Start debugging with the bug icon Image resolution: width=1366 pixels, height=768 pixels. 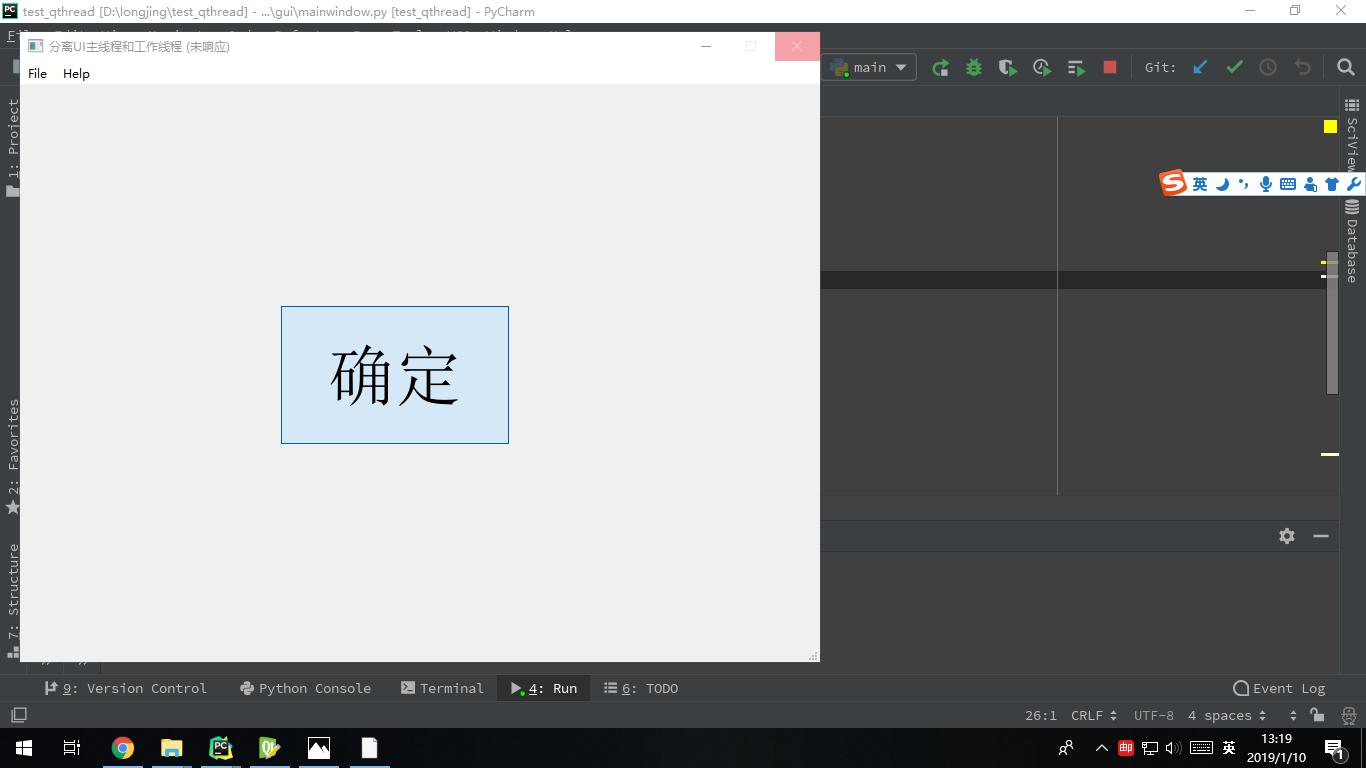pos(973,67)
